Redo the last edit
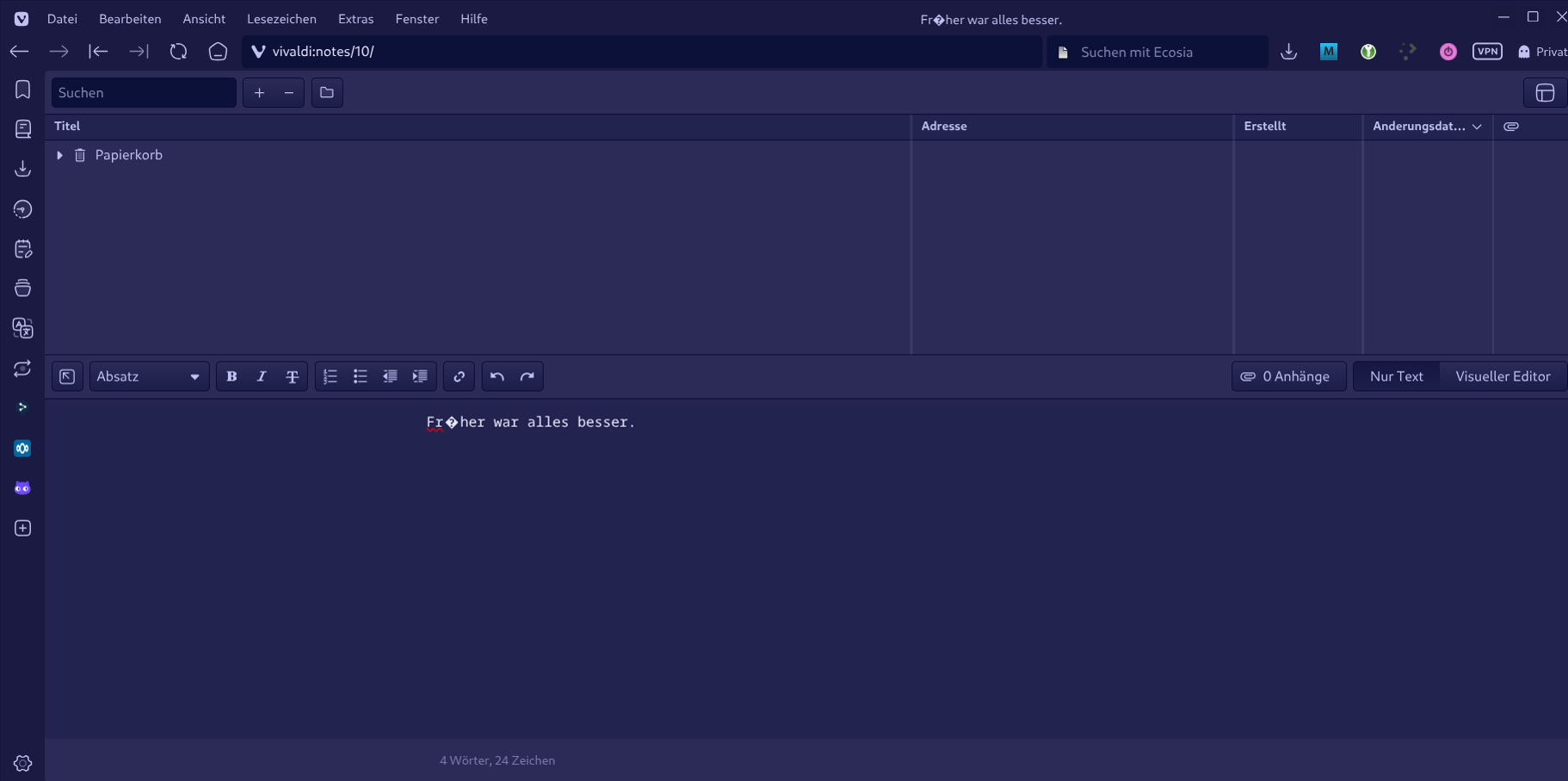1568x781 pixels. [x=528, y=376]
